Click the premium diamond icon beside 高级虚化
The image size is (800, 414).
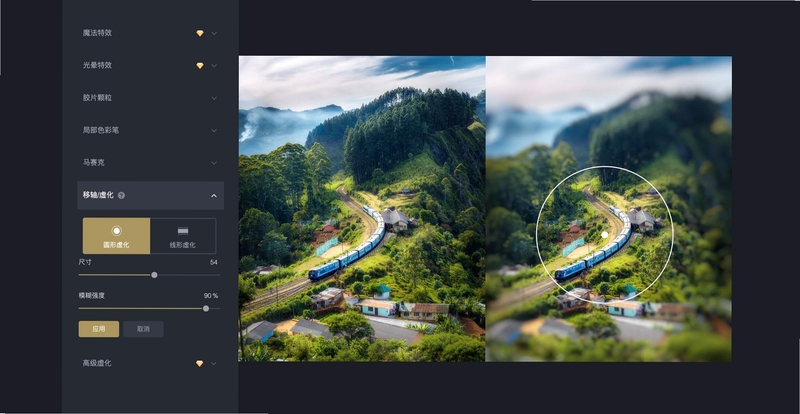click(x=199, y=363)
